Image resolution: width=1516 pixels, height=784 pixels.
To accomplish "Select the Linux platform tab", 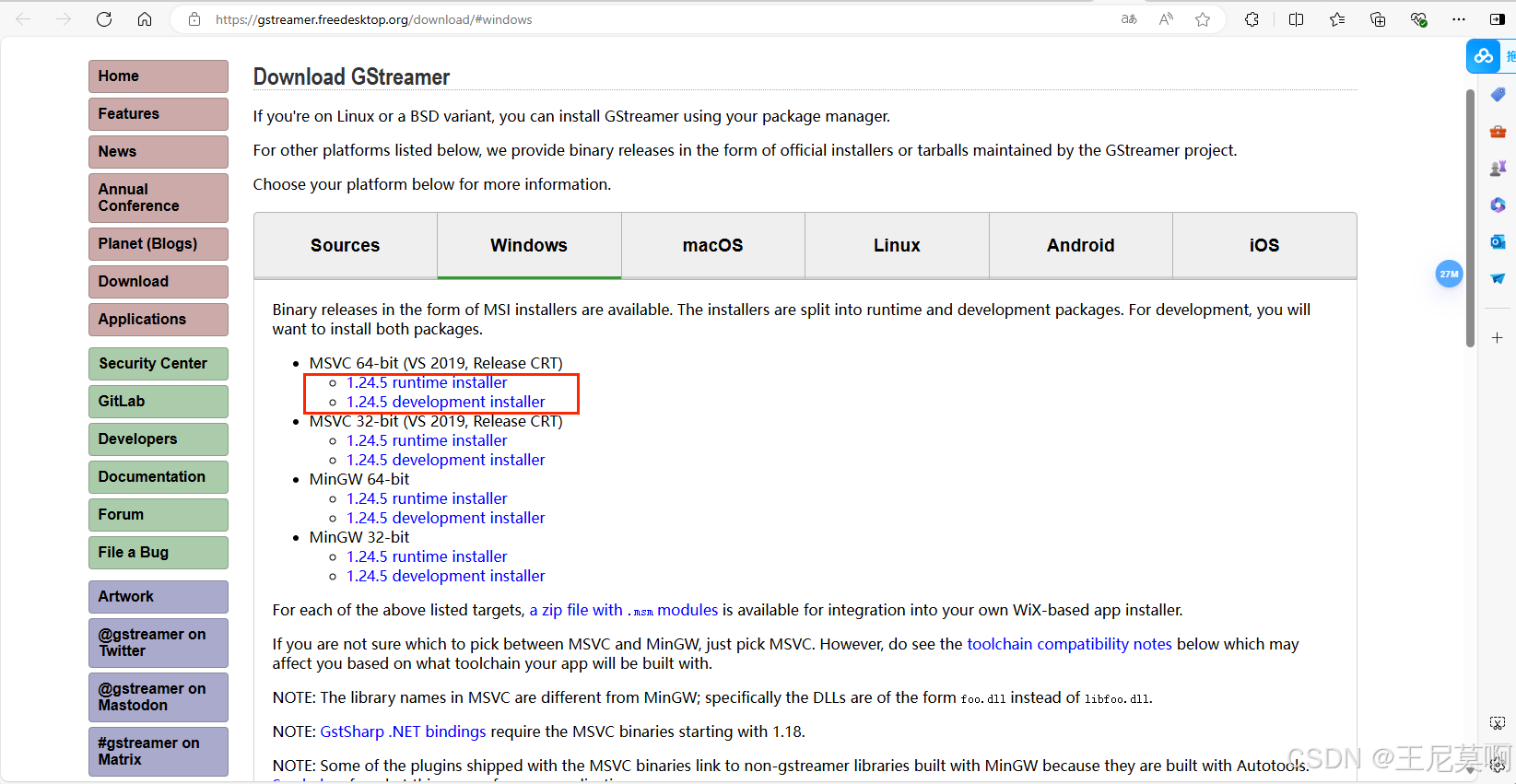I will point(897,245).
